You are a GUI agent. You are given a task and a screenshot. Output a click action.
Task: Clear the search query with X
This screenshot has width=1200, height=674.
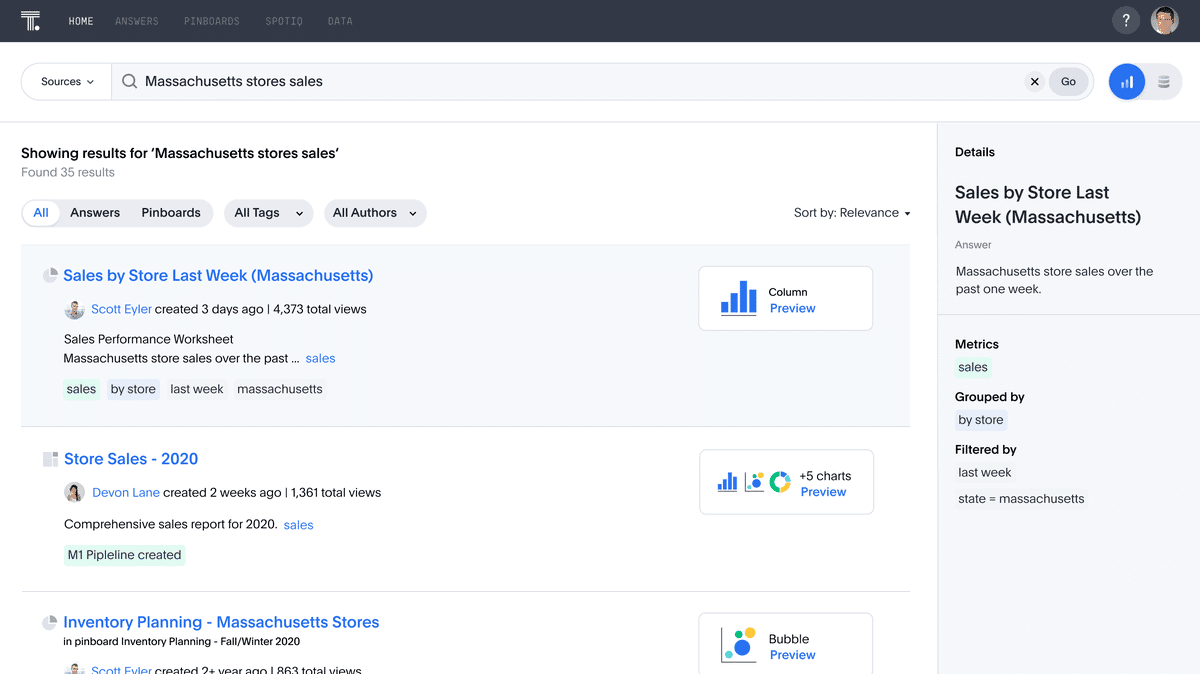(1035, 82)
